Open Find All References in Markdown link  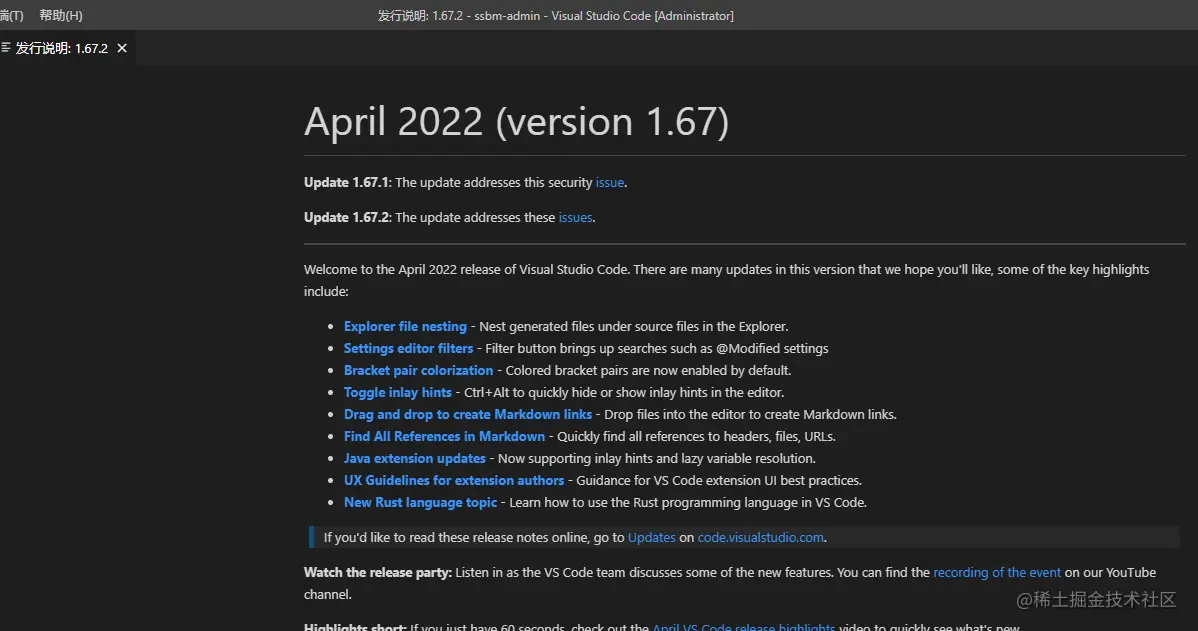coord(445,436)
